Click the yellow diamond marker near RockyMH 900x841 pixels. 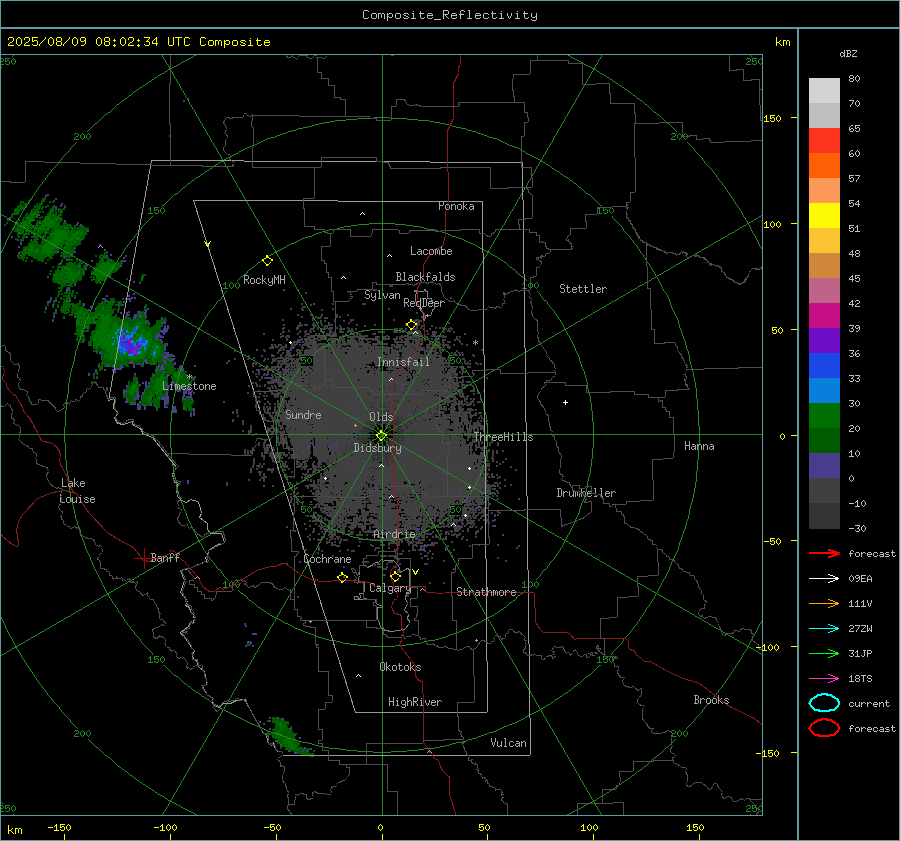(x=267, y=261)
